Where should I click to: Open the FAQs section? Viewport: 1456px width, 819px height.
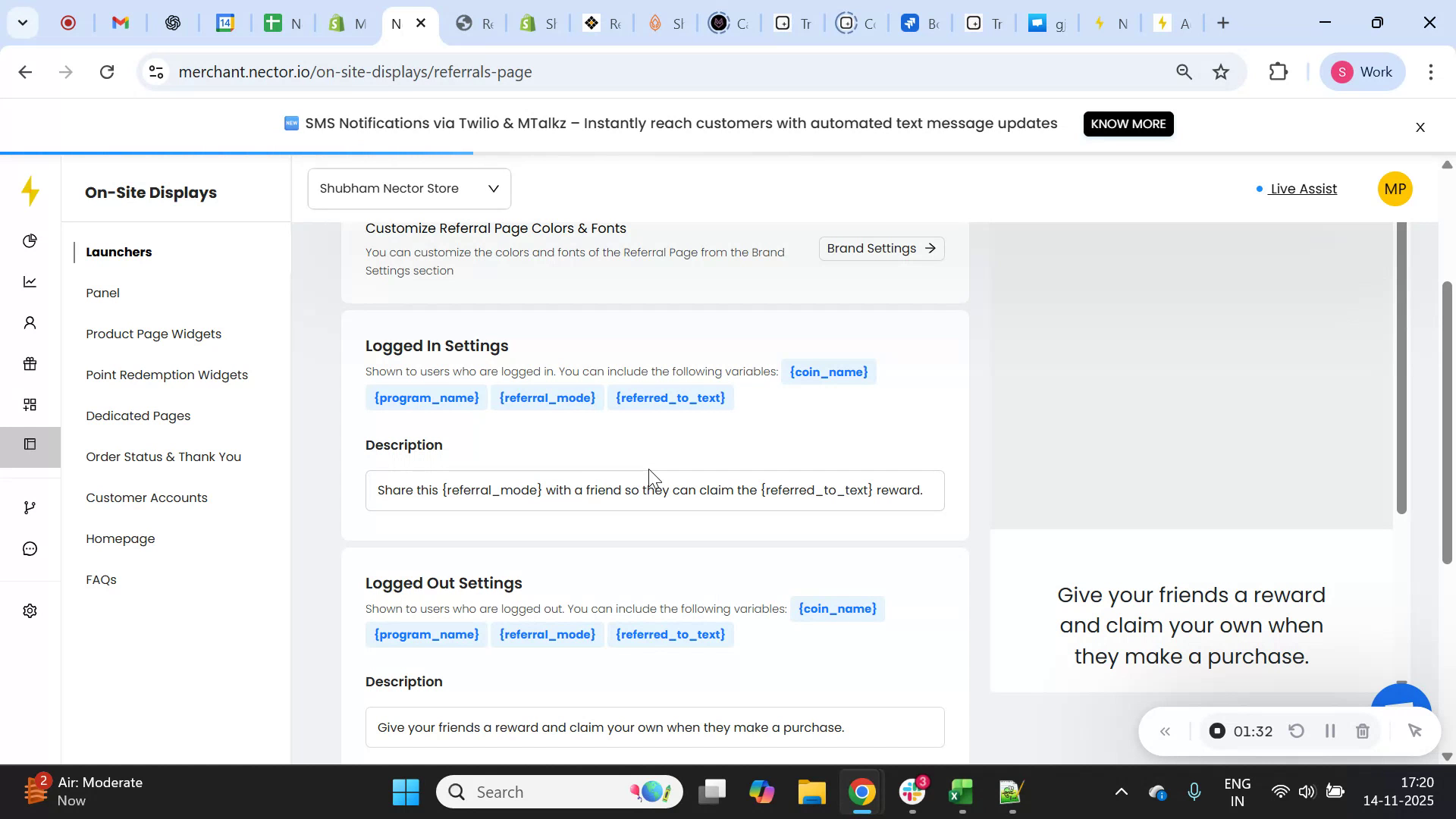[x=101, y=579]
